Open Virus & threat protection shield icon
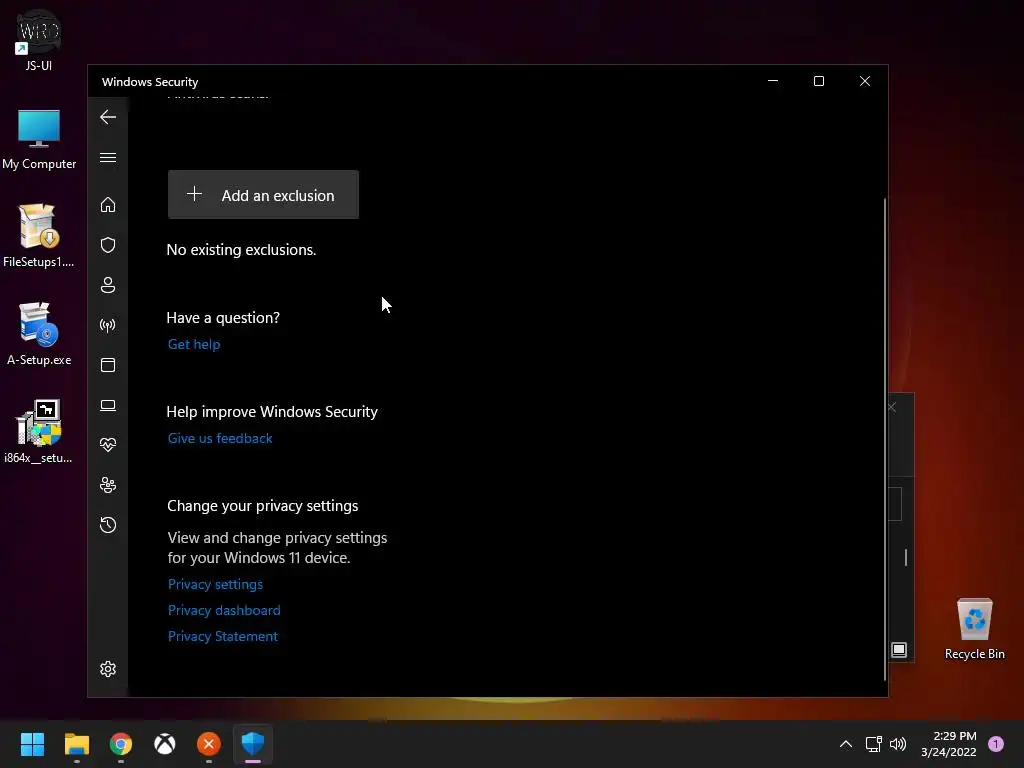The height and width of the screenshot is (768, 1024). (x=108, y=245)
